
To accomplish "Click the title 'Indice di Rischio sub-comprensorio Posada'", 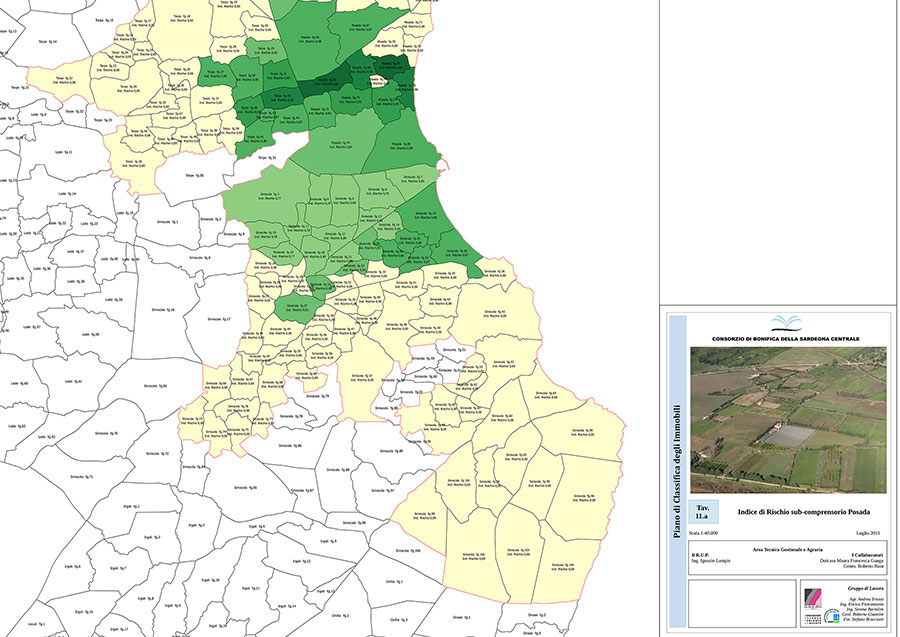I will (804, 512).
